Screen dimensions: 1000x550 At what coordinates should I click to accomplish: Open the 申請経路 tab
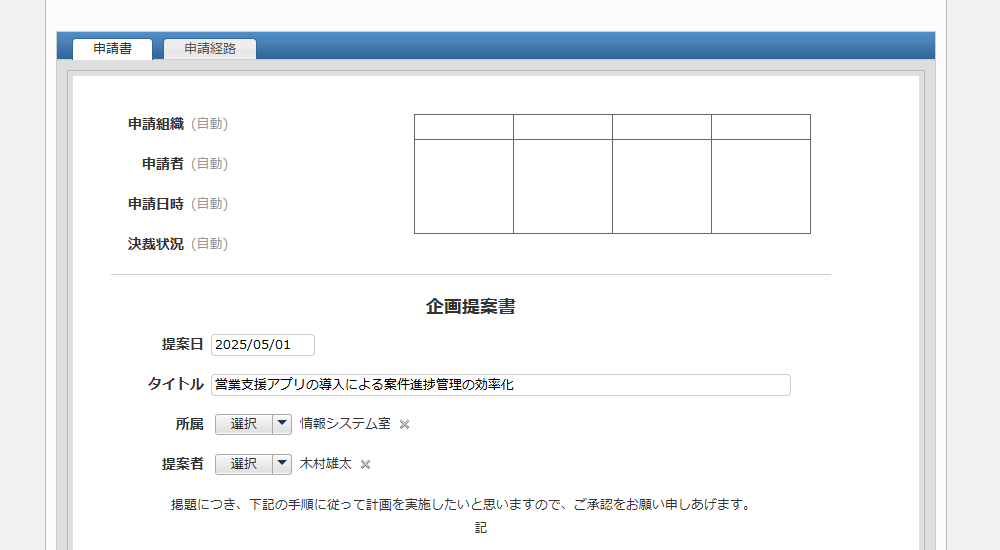point(210,48)
